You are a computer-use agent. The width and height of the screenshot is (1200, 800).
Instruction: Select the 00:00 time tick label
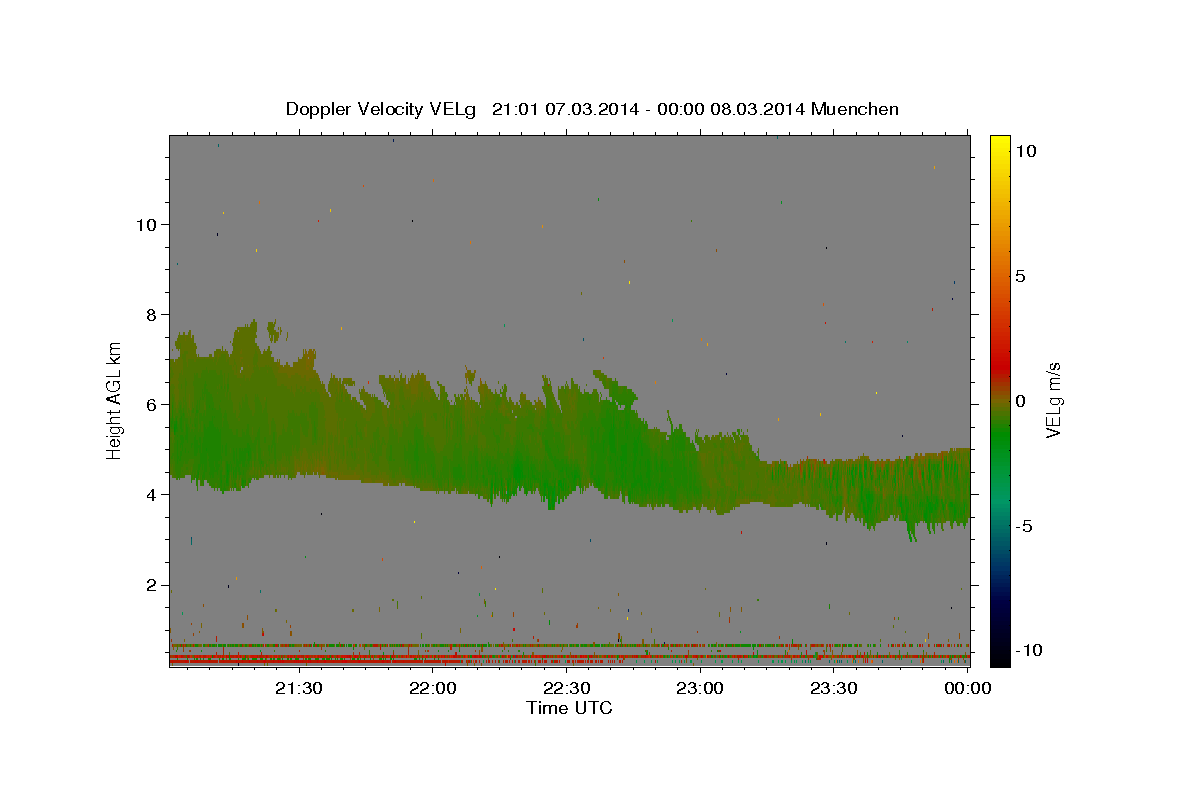click(967, 688)
